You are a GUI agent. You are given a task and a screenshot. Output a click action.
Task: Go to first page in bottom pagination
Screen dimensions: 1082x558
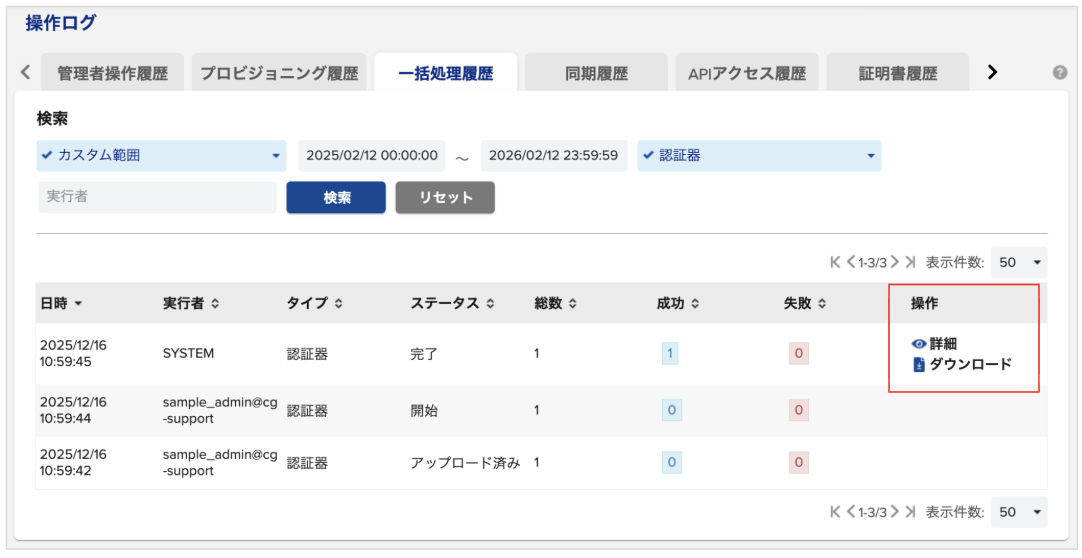coord(836,512)
